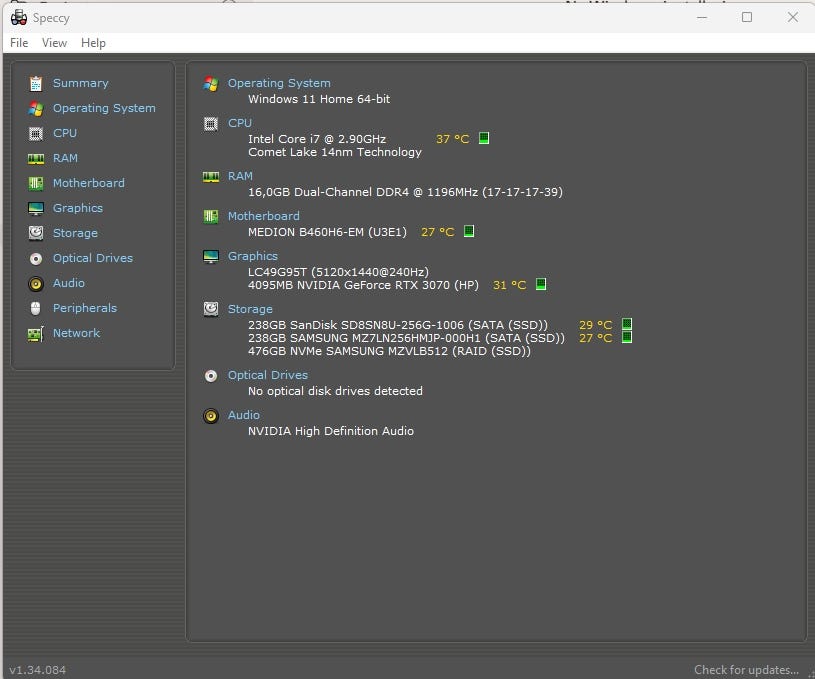Viewport: 815px width, 679px height.
Task: Click the Storage icon in main panel
Action: 211,309
